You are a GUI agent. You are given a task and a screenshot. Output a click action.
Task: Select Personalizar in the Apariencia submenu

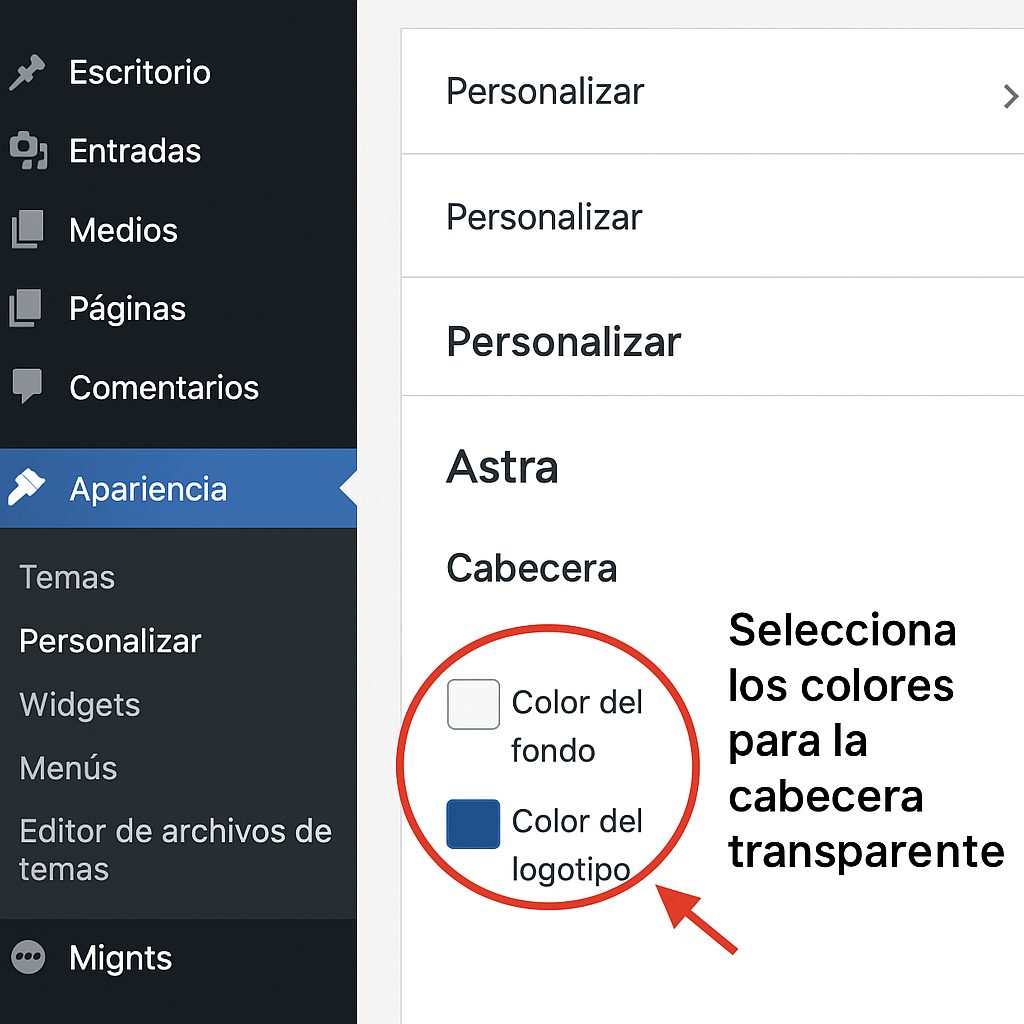pos(110,641)
